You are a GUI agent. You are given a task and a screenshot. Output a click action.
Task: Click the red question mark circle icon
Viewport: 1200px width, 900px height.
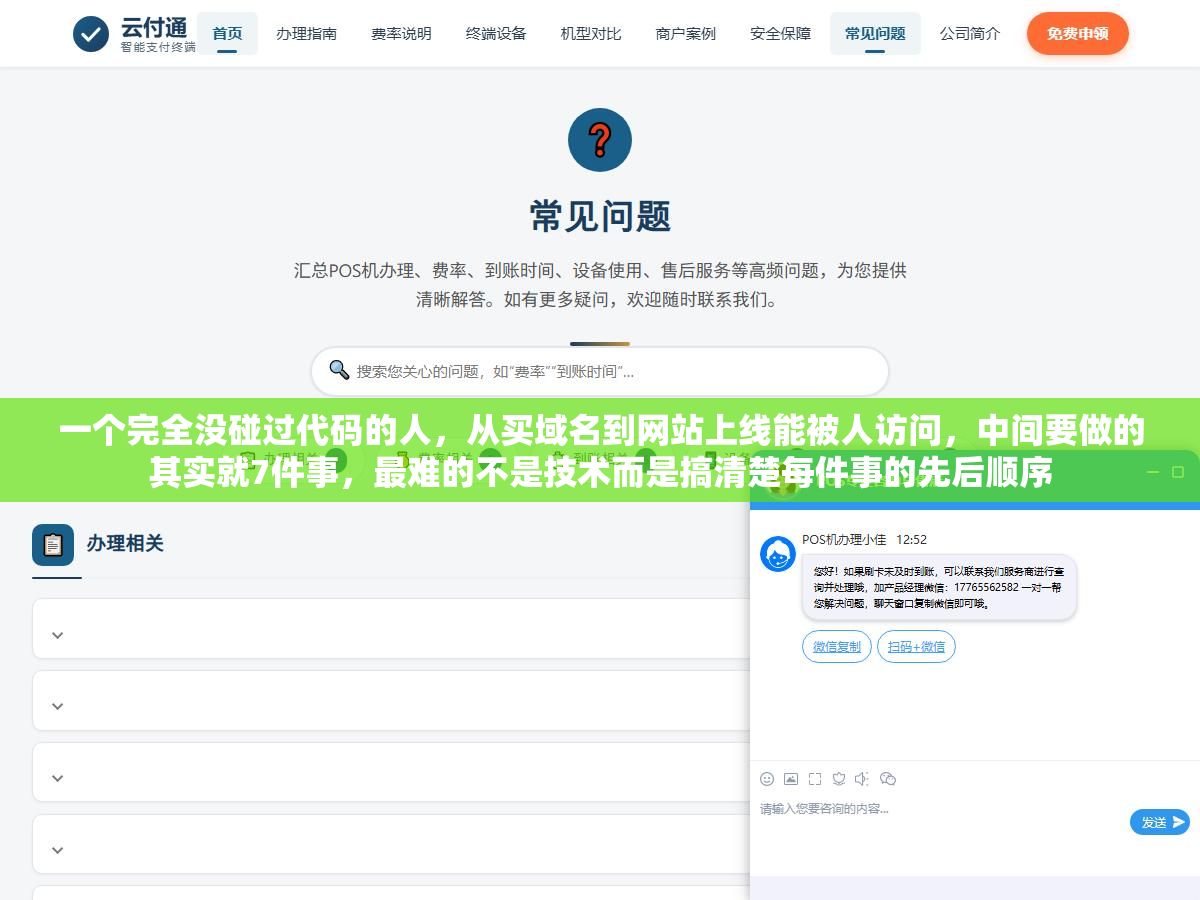click(x=600, y=140)
